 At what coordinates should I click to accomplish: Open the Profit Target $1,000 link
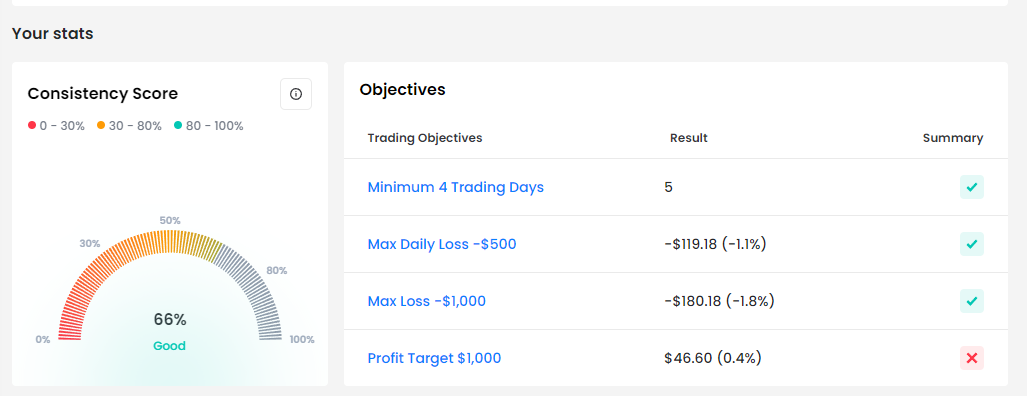tap(434, 358)
